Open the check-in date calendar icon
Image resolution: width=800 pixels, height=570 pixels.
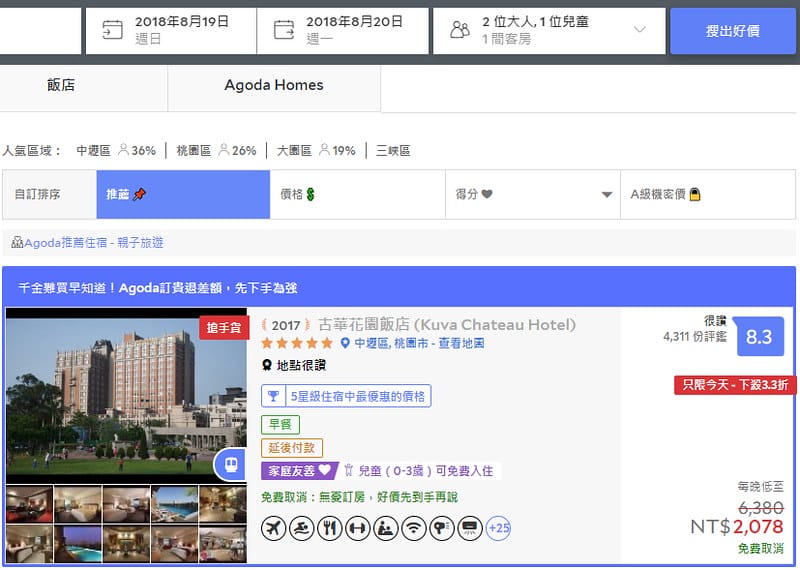tap(112, 30)
